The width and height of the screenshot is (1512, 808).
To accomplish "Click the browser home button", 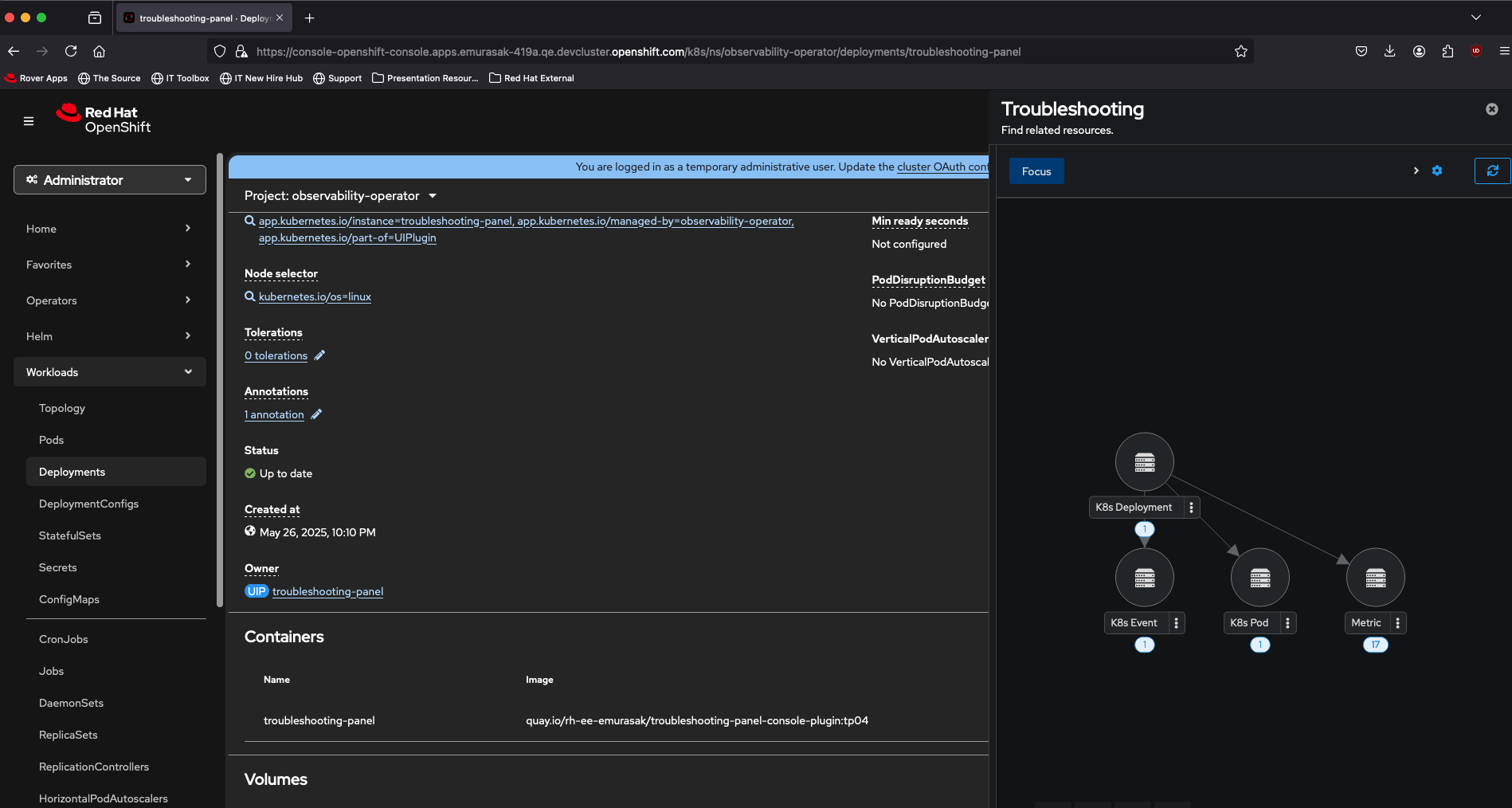I will (99, 51).
